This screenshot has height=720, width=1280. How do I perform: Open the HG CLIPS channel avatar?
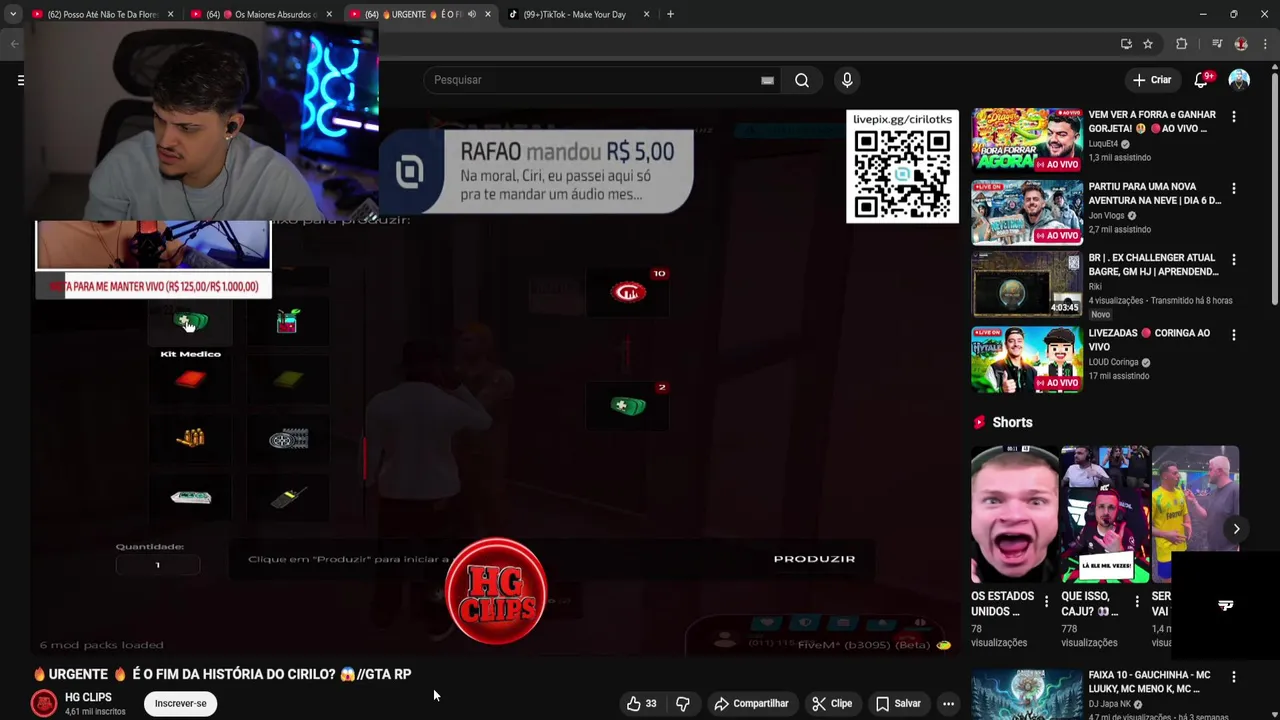[x=44, y=703]
